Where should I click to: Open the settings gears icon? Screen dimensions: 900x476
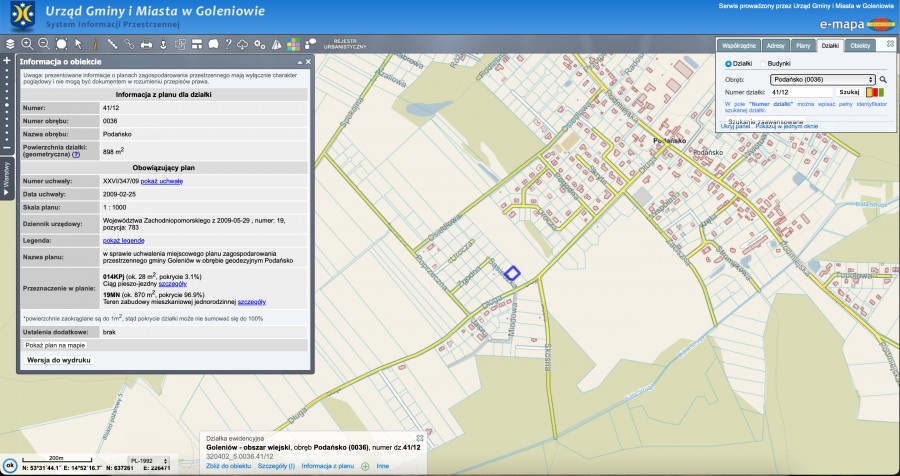(x=260, y=44)
